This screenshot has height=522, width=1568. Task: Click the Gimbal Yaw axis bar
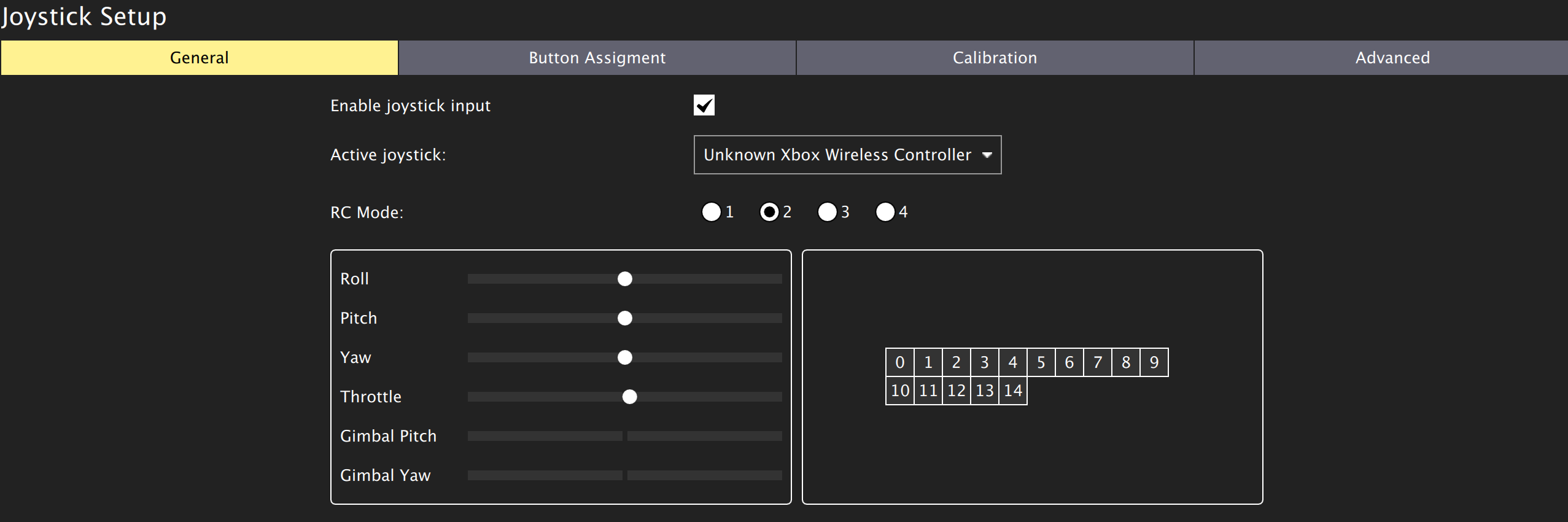625,475
